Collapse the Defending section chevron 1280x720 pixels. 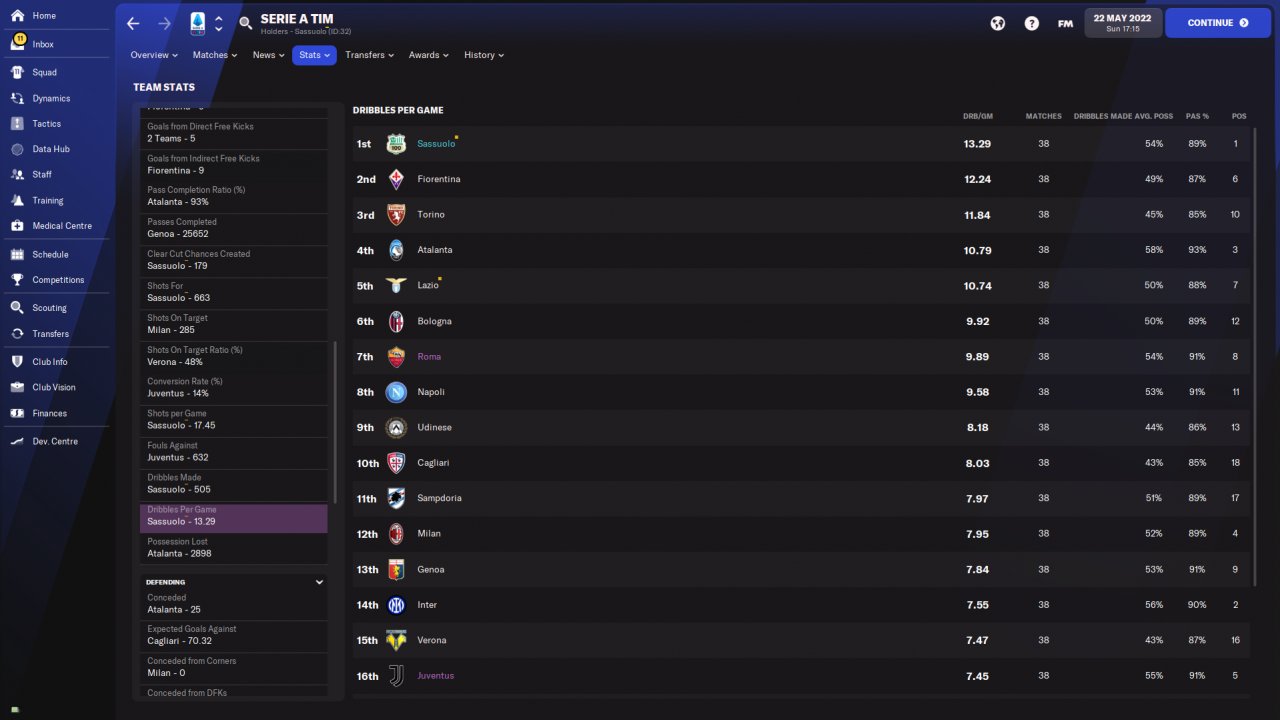point(319,582)
